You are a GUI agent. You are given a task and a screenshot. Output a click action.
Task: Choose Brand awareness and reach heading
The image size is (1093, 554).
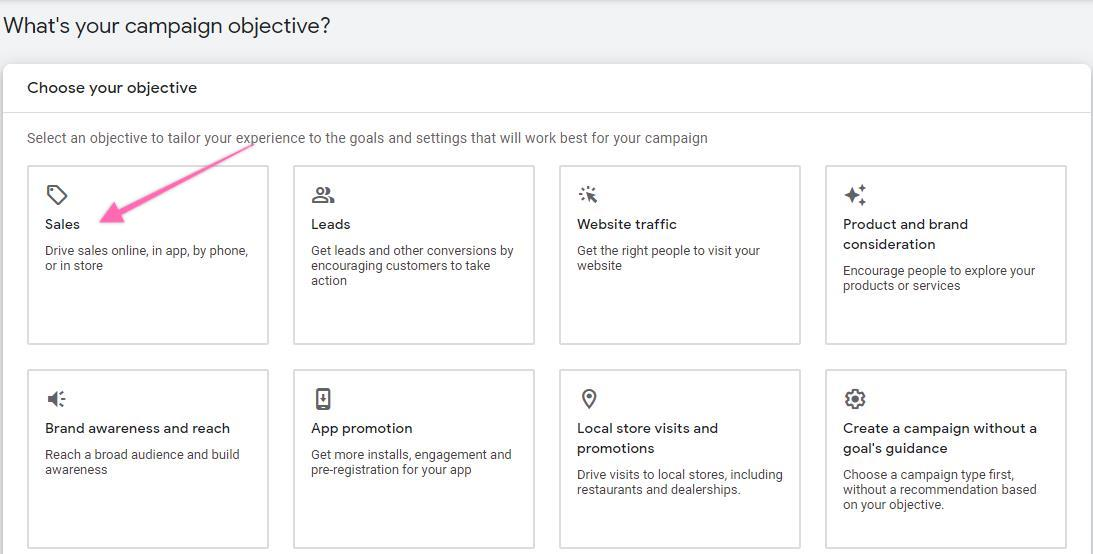tap(137, 428)
